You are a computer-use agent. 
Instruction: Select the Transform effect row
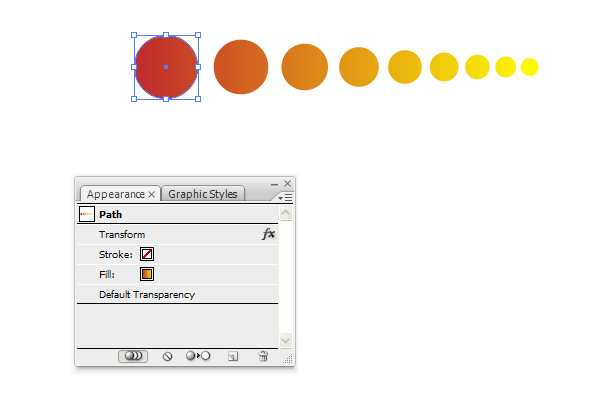pos(178,234)
